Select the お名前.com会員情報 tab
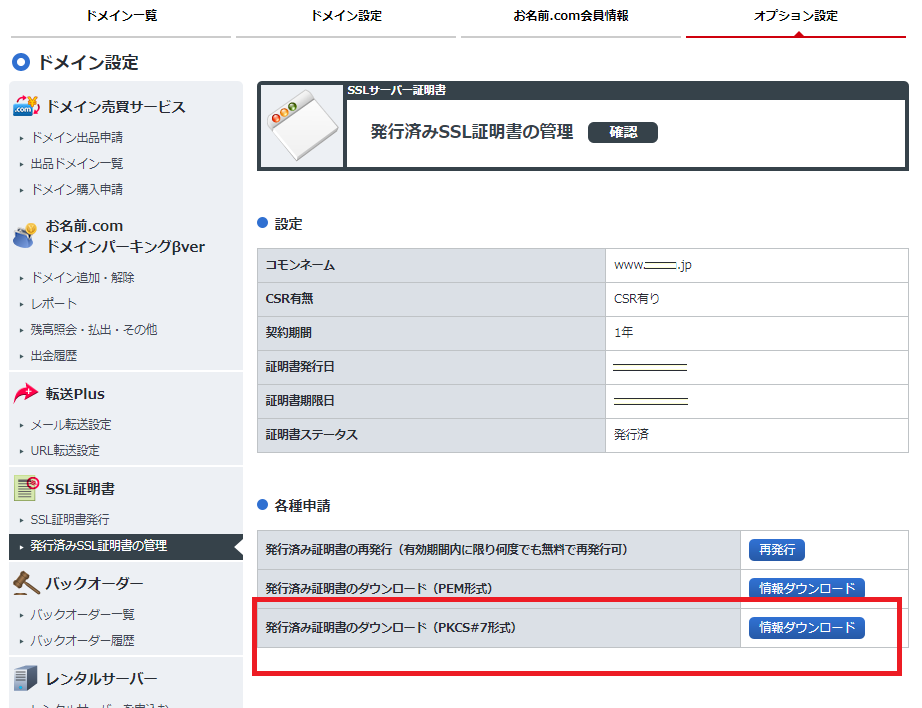Screen dimensions: 922x708 tap(571, 15)
